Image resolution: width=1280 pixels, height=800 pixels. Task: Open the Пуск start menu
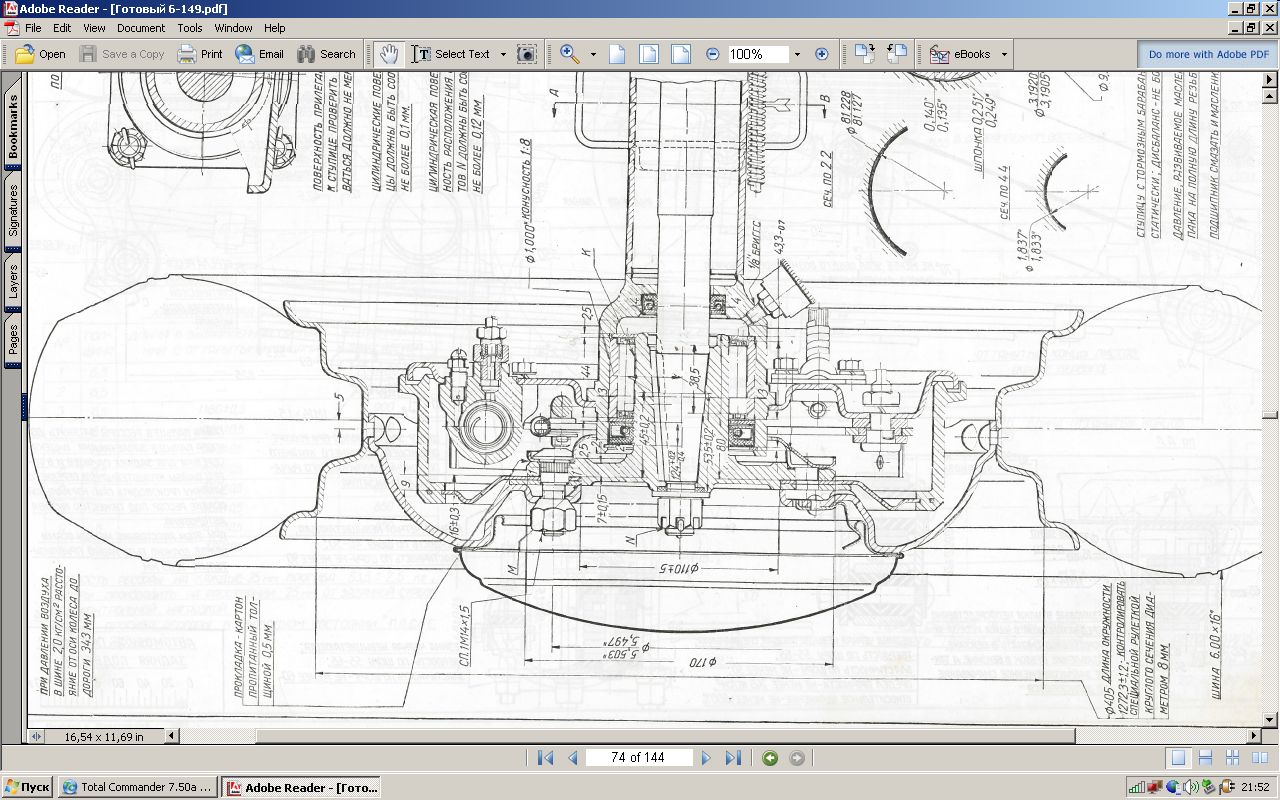(28, 787)
